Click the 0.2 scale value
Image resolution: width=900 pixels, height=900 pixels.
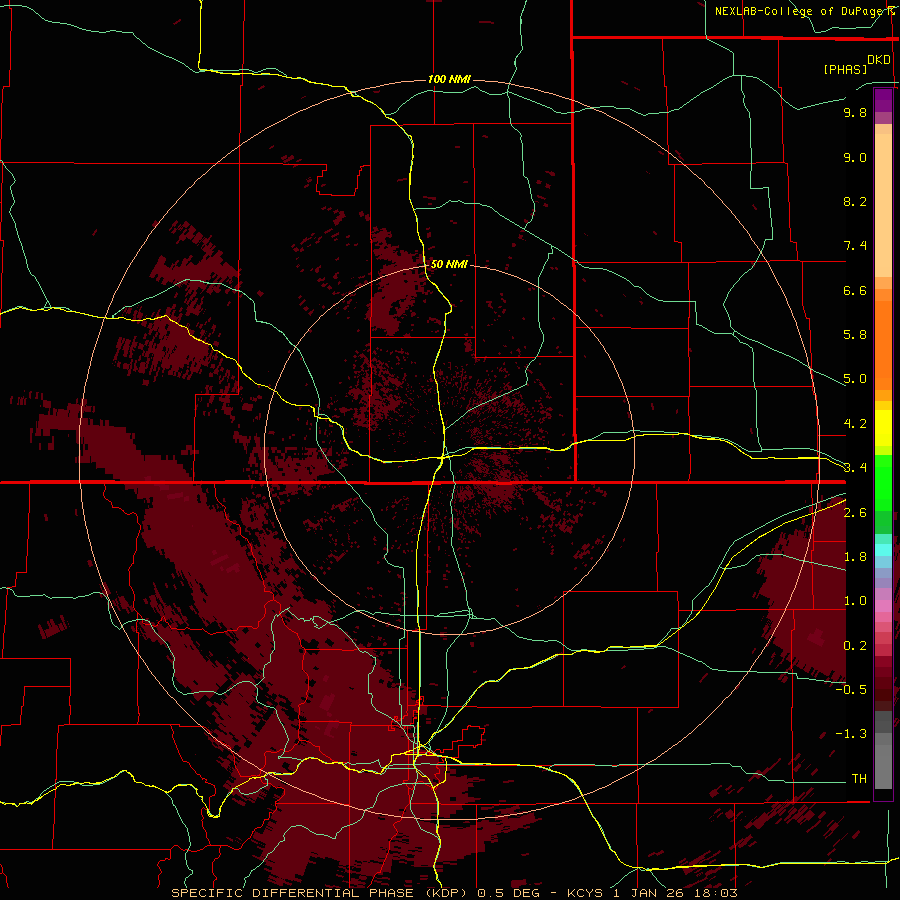(855, 646)
